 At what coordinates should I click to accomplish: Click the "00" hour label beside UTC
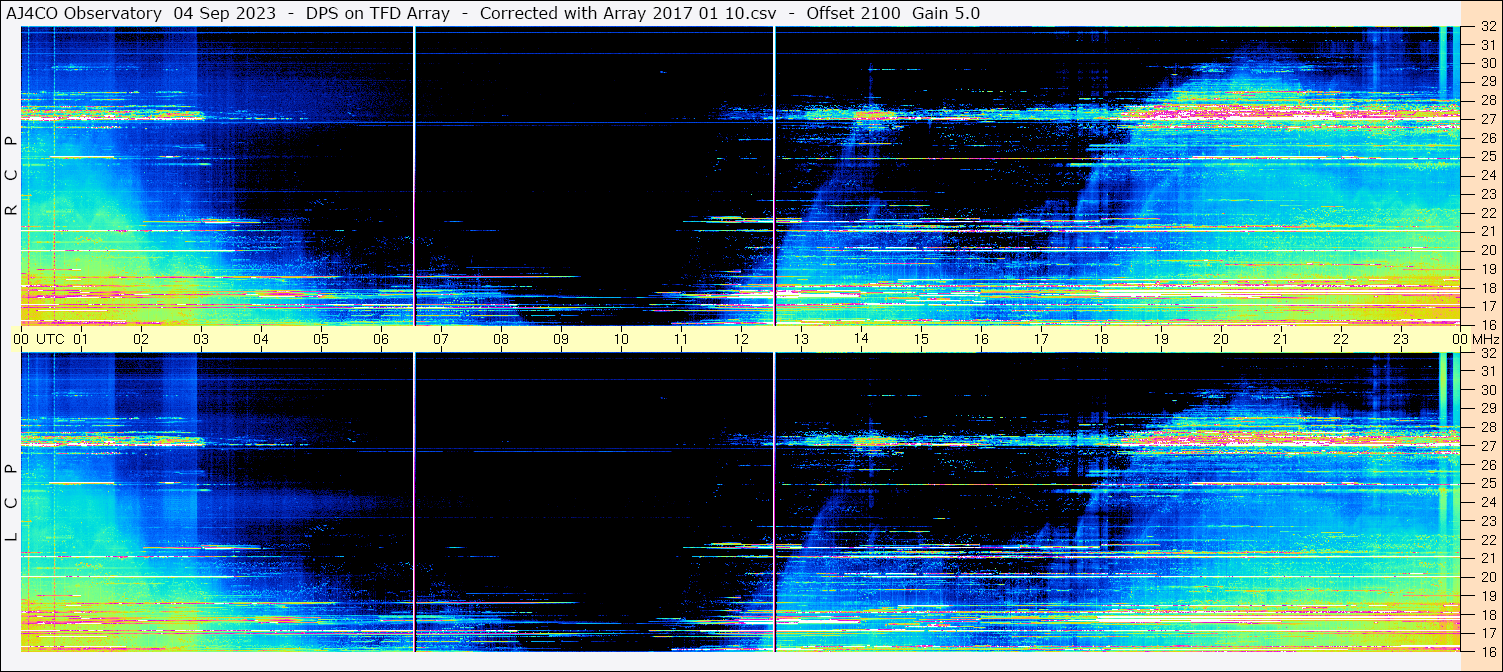click(21, 339)
